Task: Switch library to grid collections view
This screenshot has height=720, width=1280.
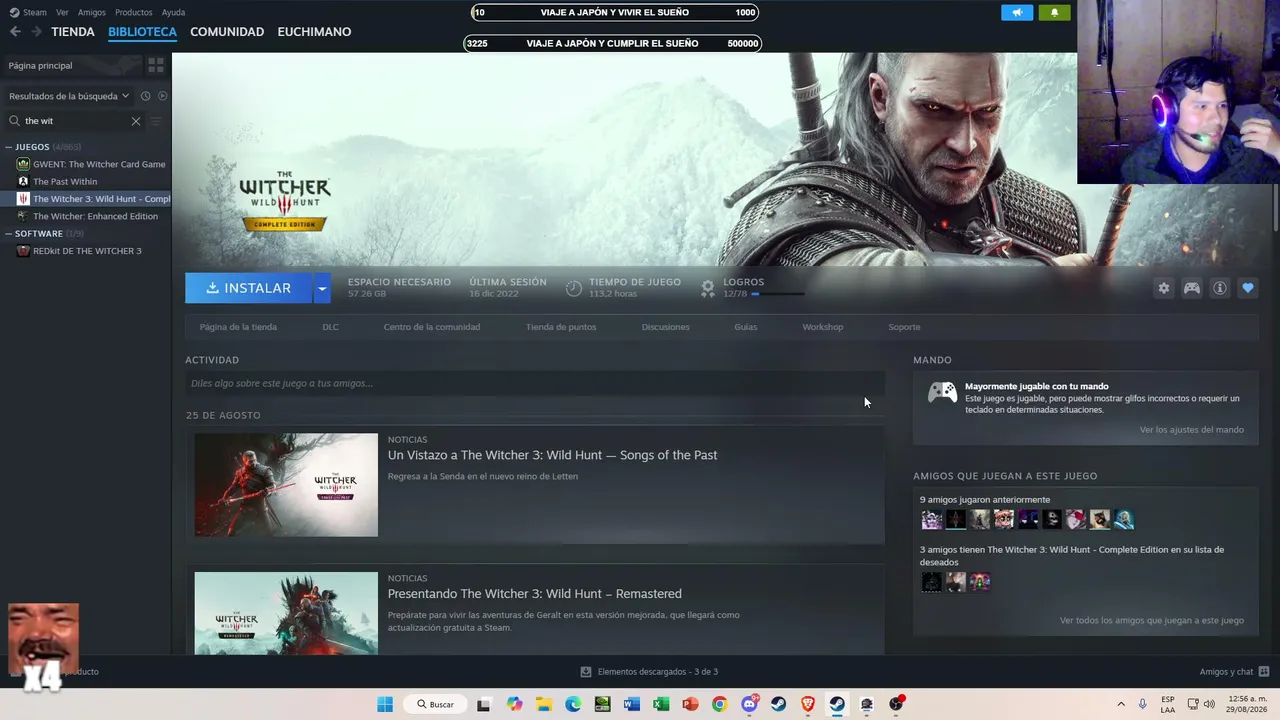Action: point(156,65)
